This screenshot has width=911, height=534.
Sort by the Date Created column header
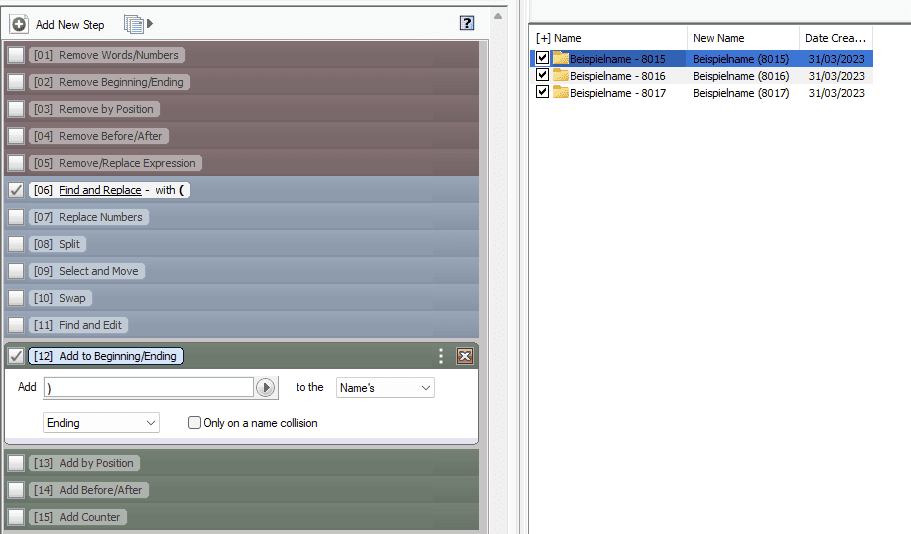[835, 38]
